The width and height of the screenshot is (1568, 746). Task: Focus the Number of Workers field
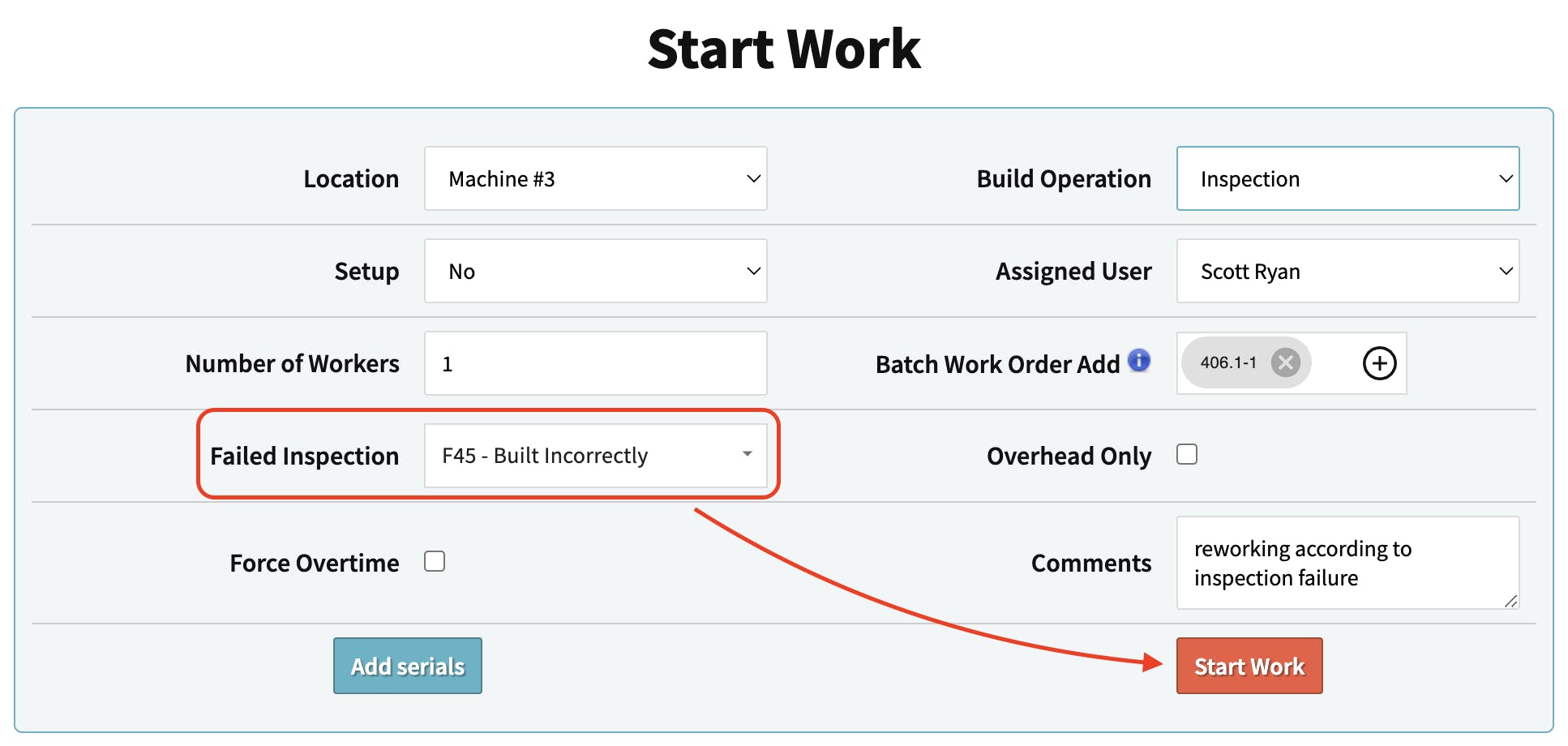(x=595, y=363)
